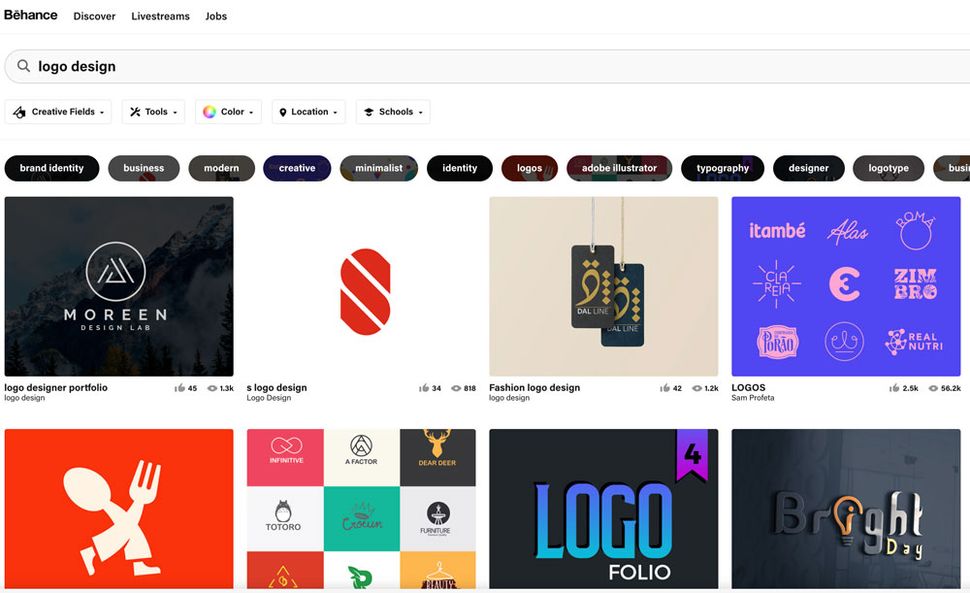The width and height of the screenshot is (970, 593).
Task: Click the logo design search field
Action: tap(489, 66)
